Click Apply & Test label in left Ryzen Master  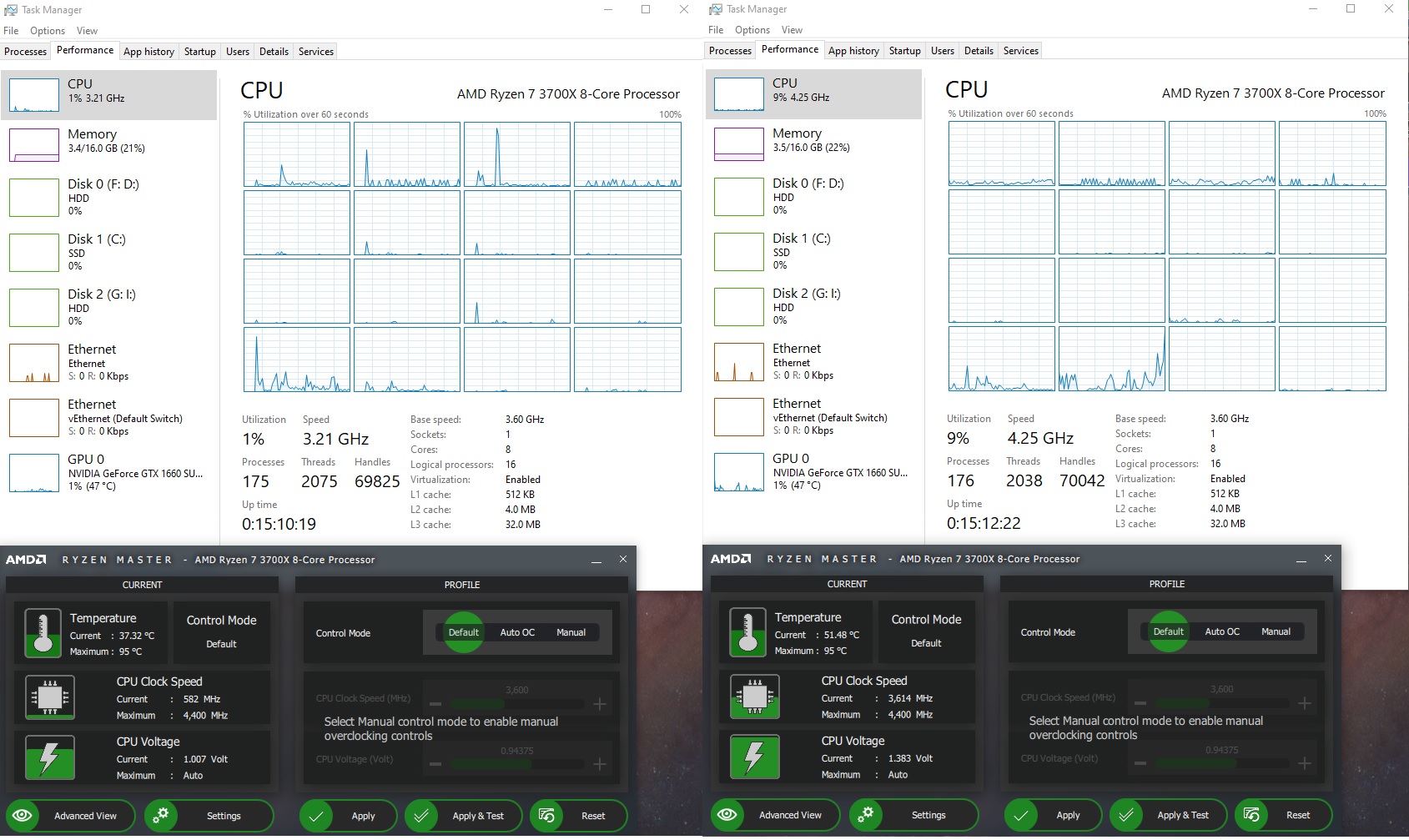tap(478, 816)
